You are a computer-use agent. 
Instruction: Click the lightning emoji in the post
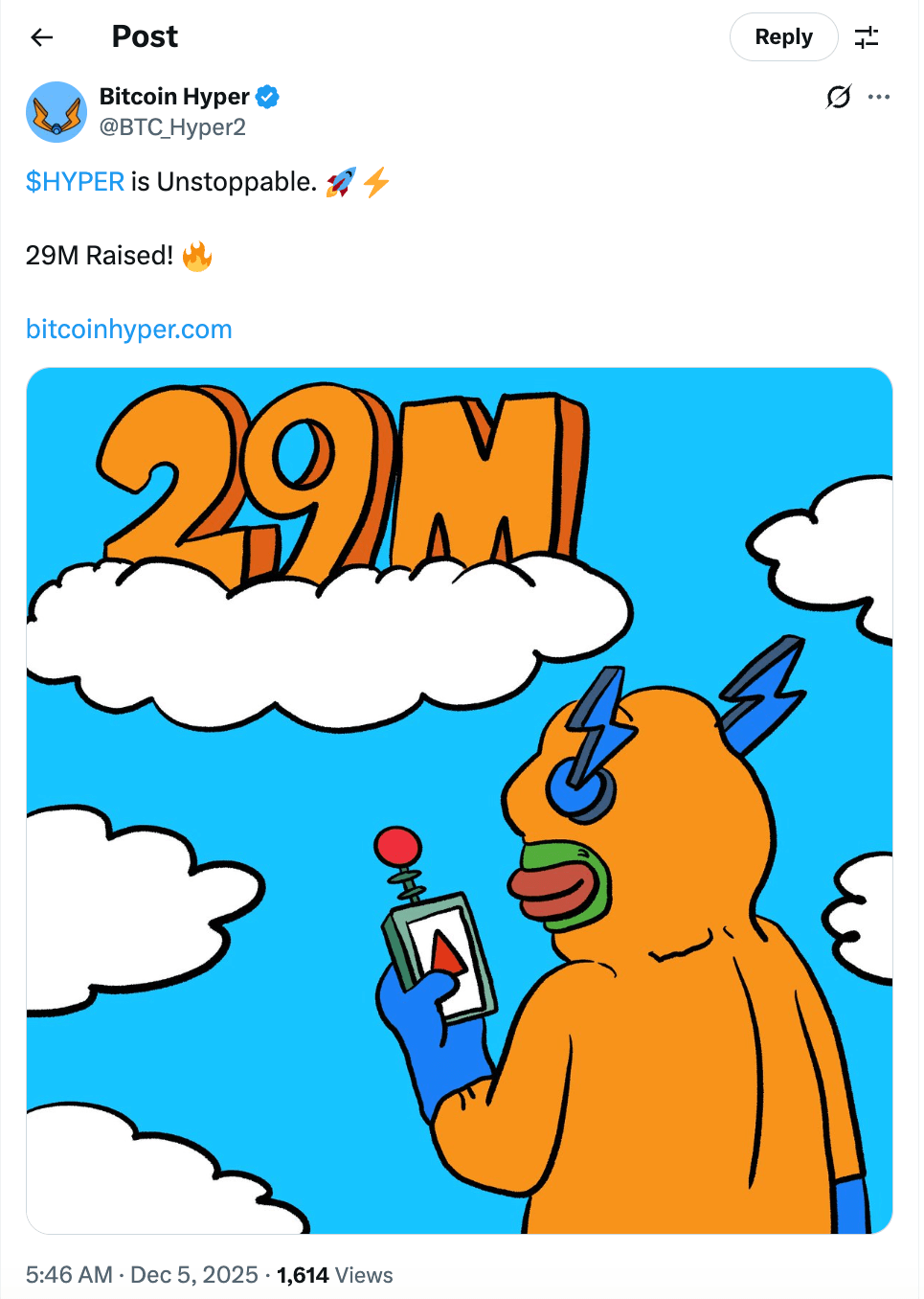375,181
